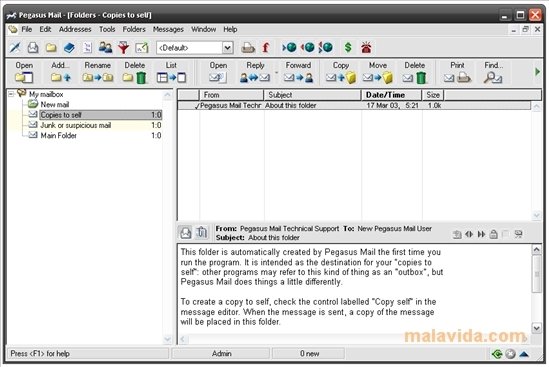Click the preview pane scroll down arrow
The height and width of the screenshot is (367, 549).
(536, 328)
